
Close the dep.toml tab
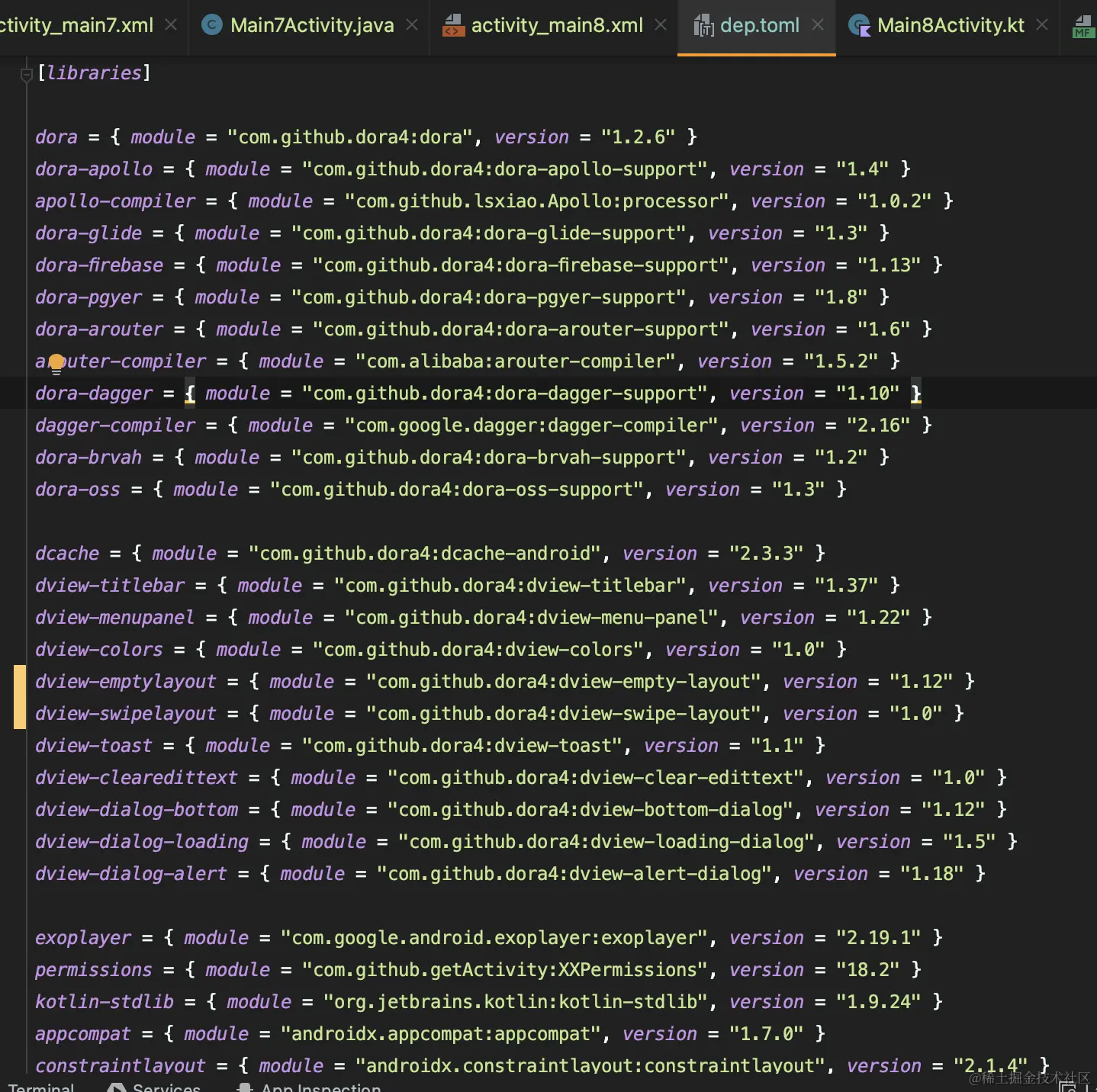[818, 25]
